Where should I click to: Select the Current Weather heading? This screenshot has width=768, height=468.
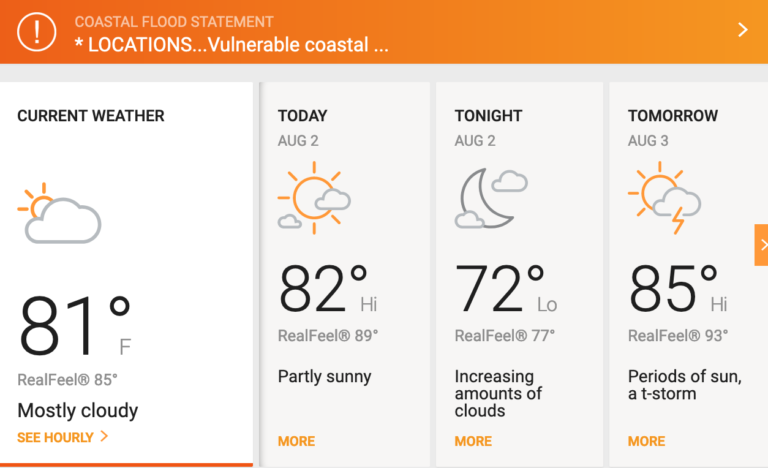tap(91, 116)
